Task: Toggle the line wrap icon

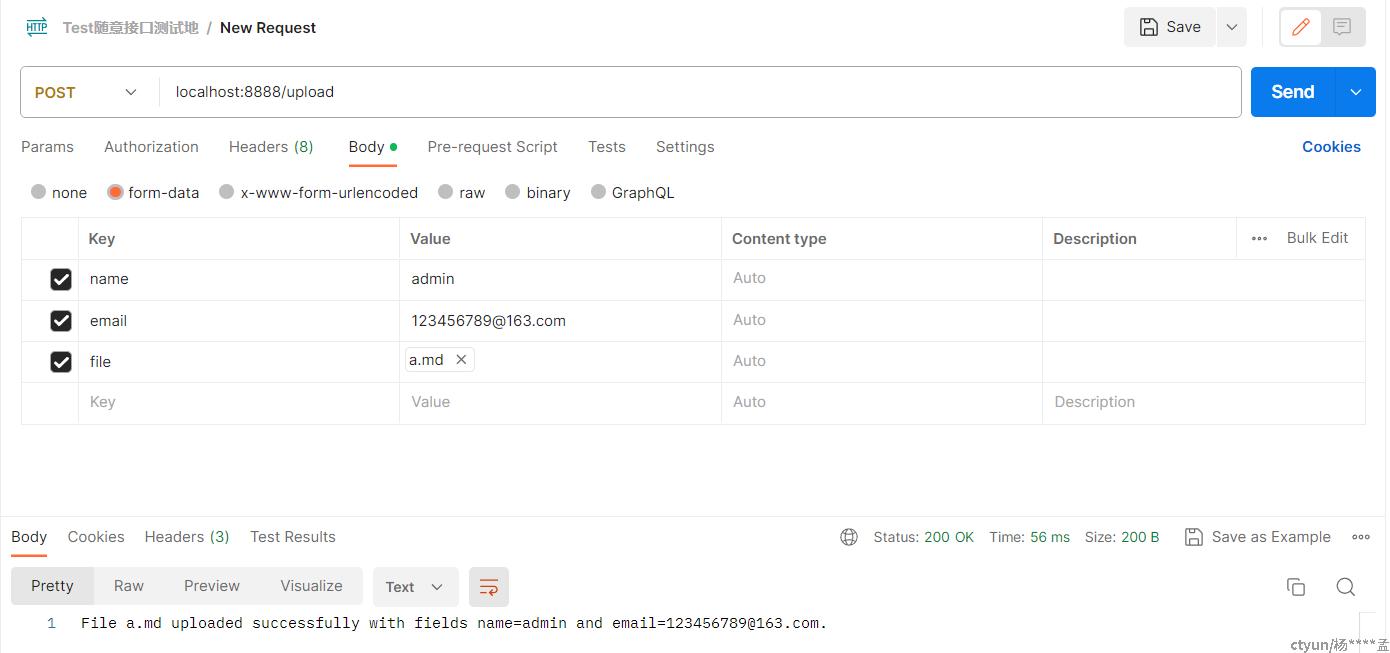Action: point(489,587)
